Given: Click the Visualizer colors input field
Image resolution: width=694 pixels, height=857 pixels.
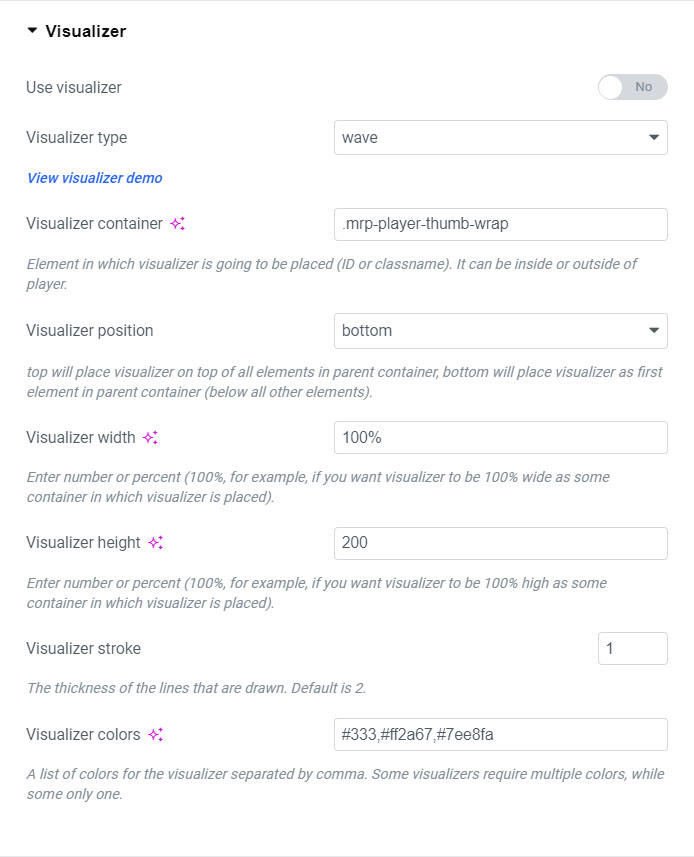Looking at the screenshot, I should (x=500, y=734).
